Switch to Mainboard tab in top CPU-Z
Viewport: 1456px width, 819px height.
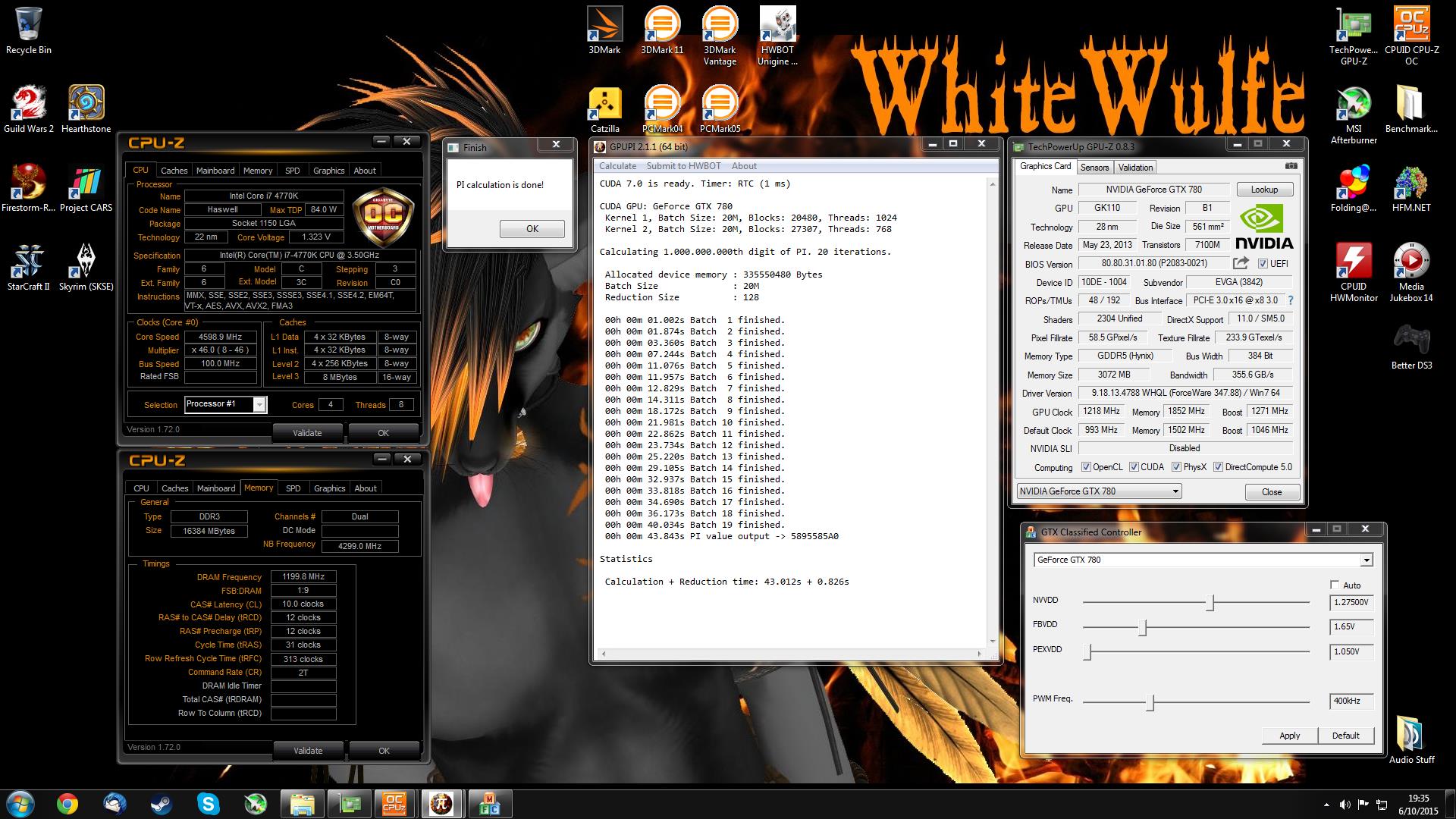click(215, 171)
